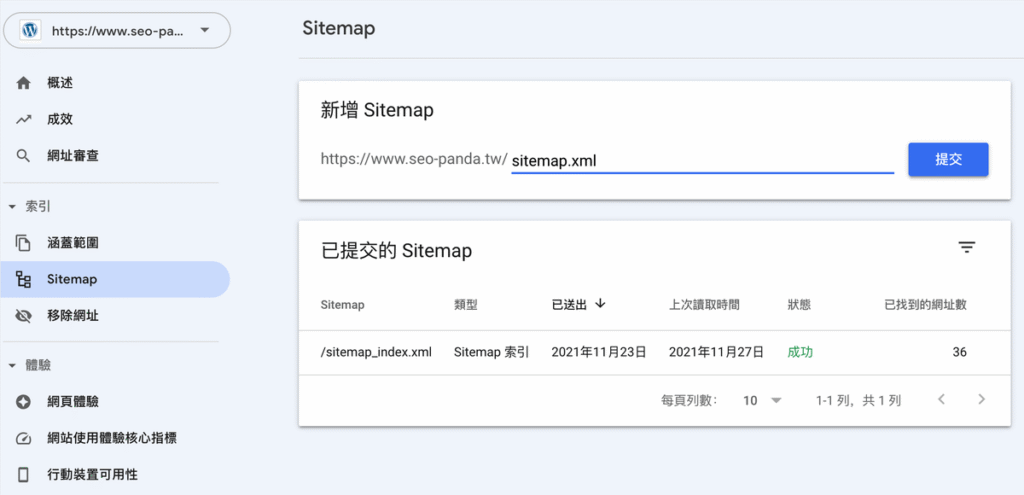Screen dimensions: 1024x495
Task: Click the plus-circle icon beside 網頁體驗
Action: (x=24, y=402)
